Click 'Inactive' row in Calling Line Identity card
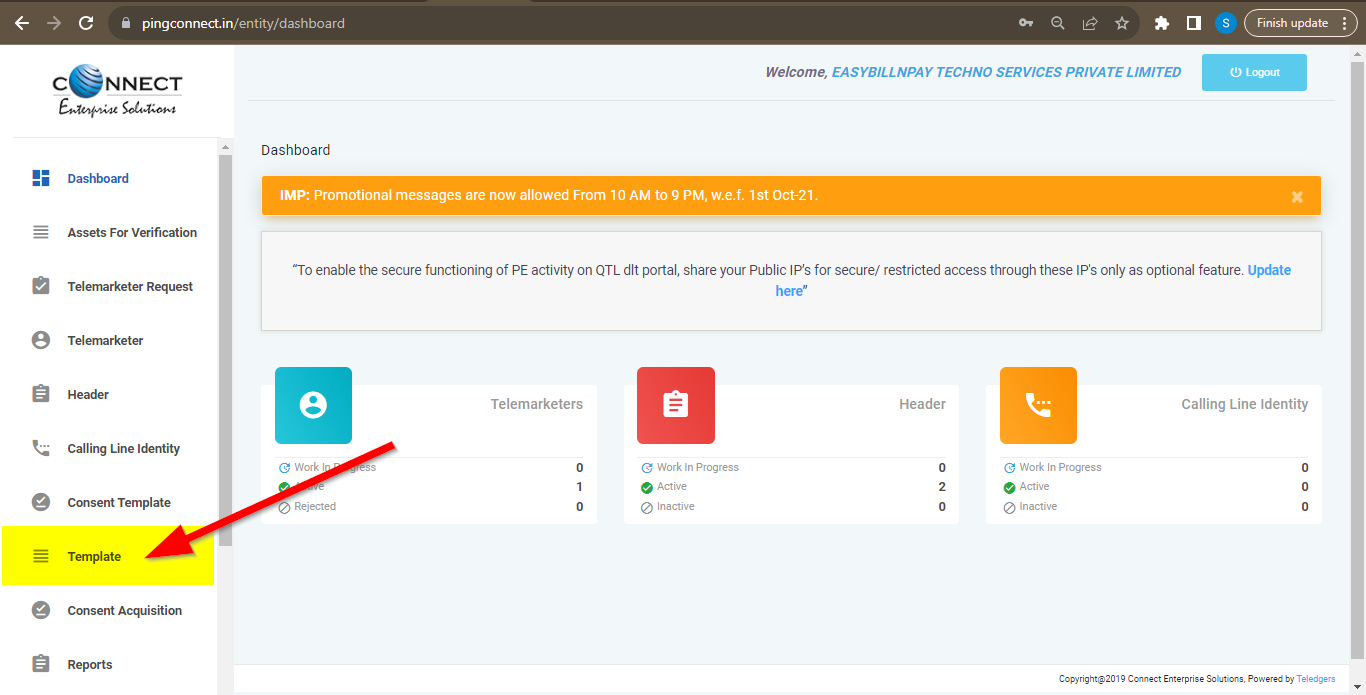Screen dimensions: 1366x695 pyautogui.click(x=1156, y=507)
